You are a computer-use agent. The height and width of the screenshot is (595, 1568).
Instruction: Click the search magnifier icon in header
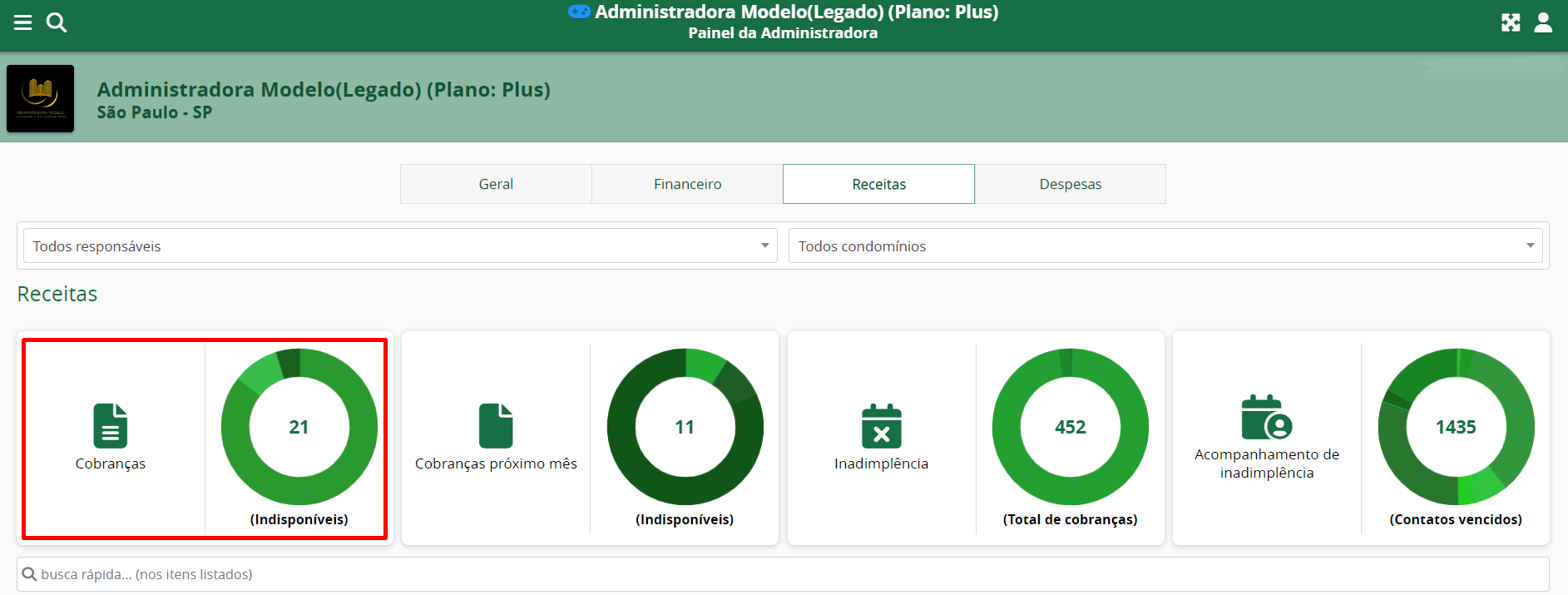pyautogui.click(x=57, y=22)
